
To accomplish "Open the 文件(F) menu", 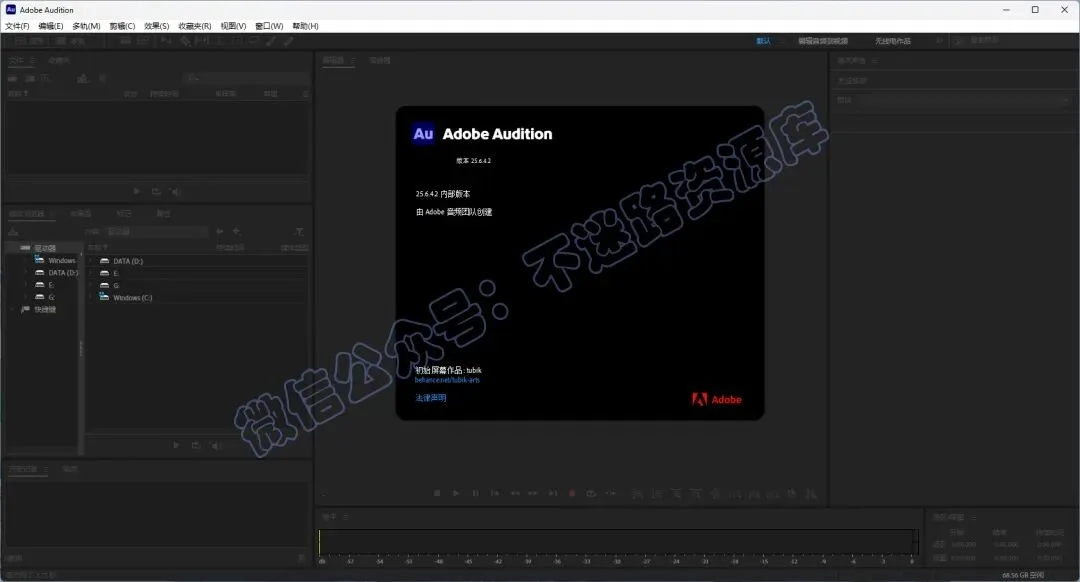I will tap(17, 26).
